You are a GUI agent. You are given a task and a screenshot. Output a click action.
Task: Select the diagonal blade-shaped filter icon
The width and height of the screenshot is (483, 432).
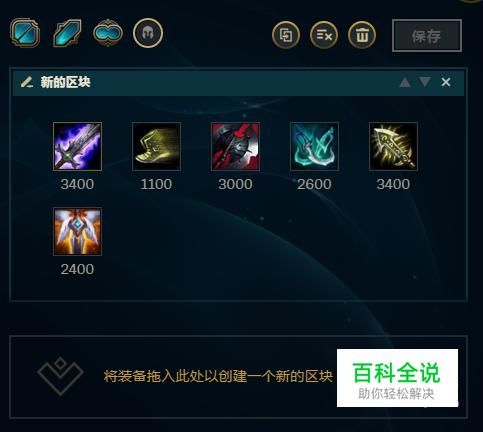click(x=67, y=33)
